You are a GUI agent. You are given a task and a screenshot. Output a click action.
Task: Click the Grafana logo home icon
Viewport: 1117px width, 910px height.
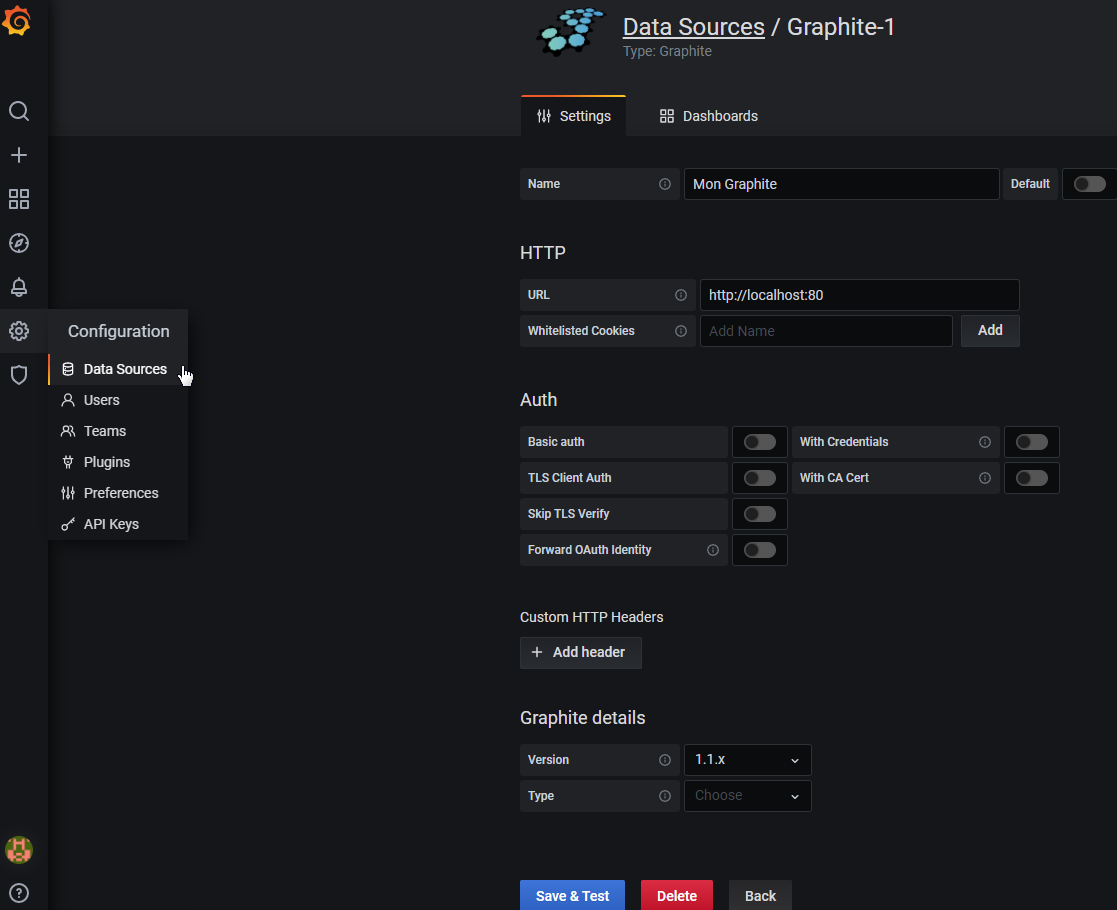click(18, 22)
